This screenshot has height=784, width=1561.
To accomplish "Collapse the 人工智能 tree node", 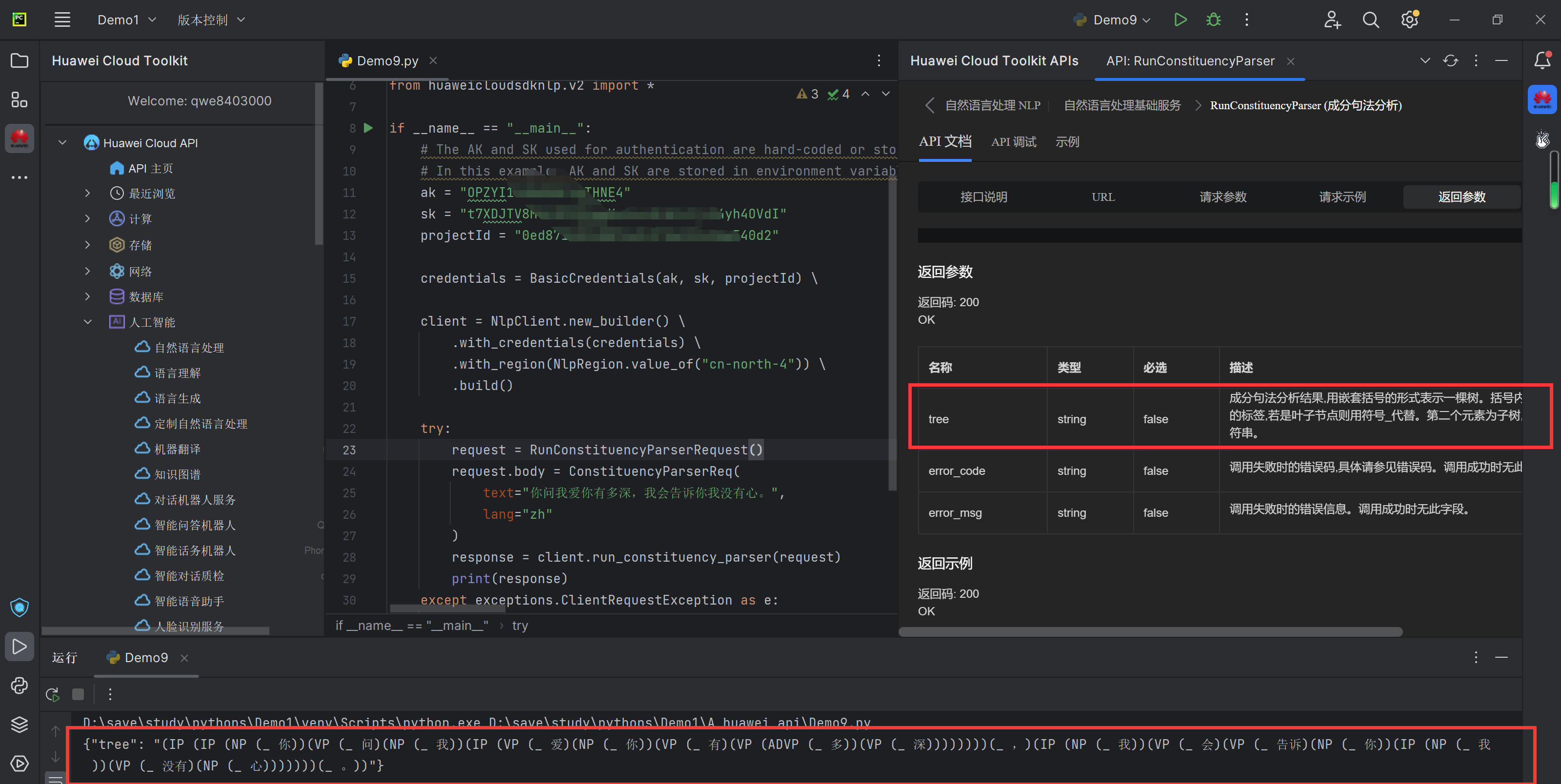I will [88, 322].
